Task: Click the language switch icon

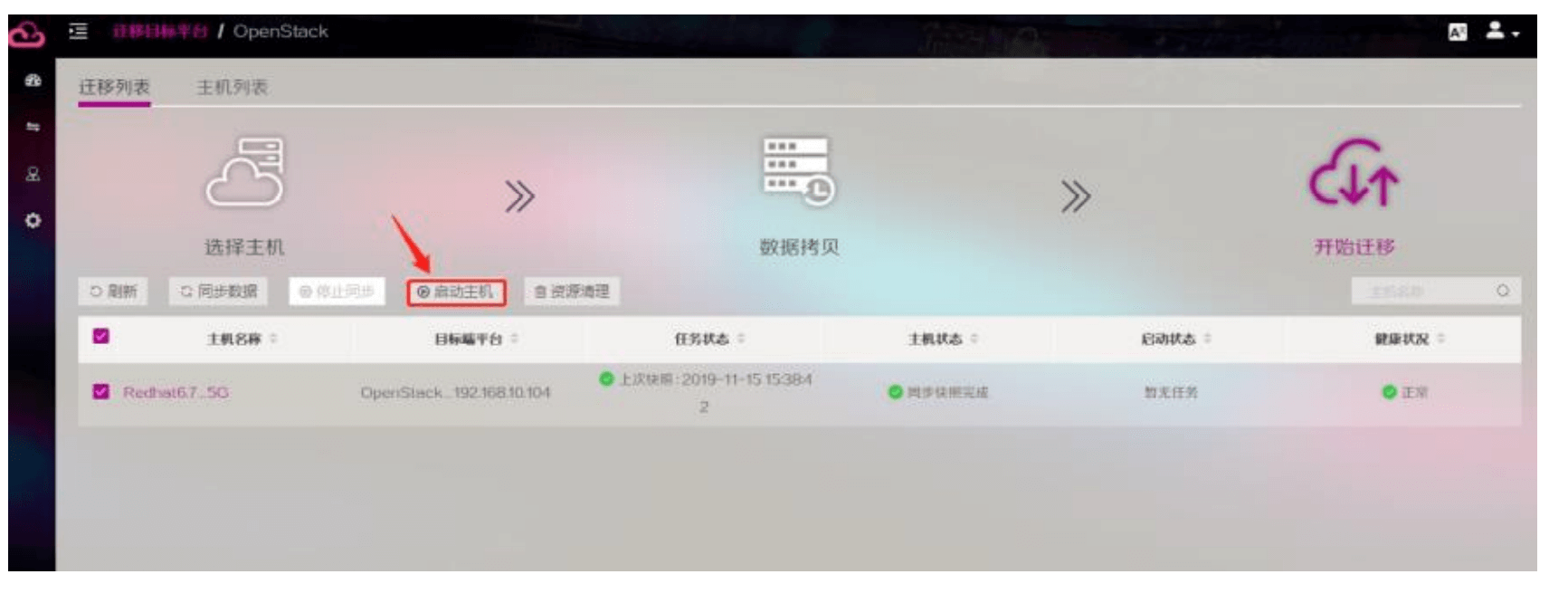Action: 1457,32
